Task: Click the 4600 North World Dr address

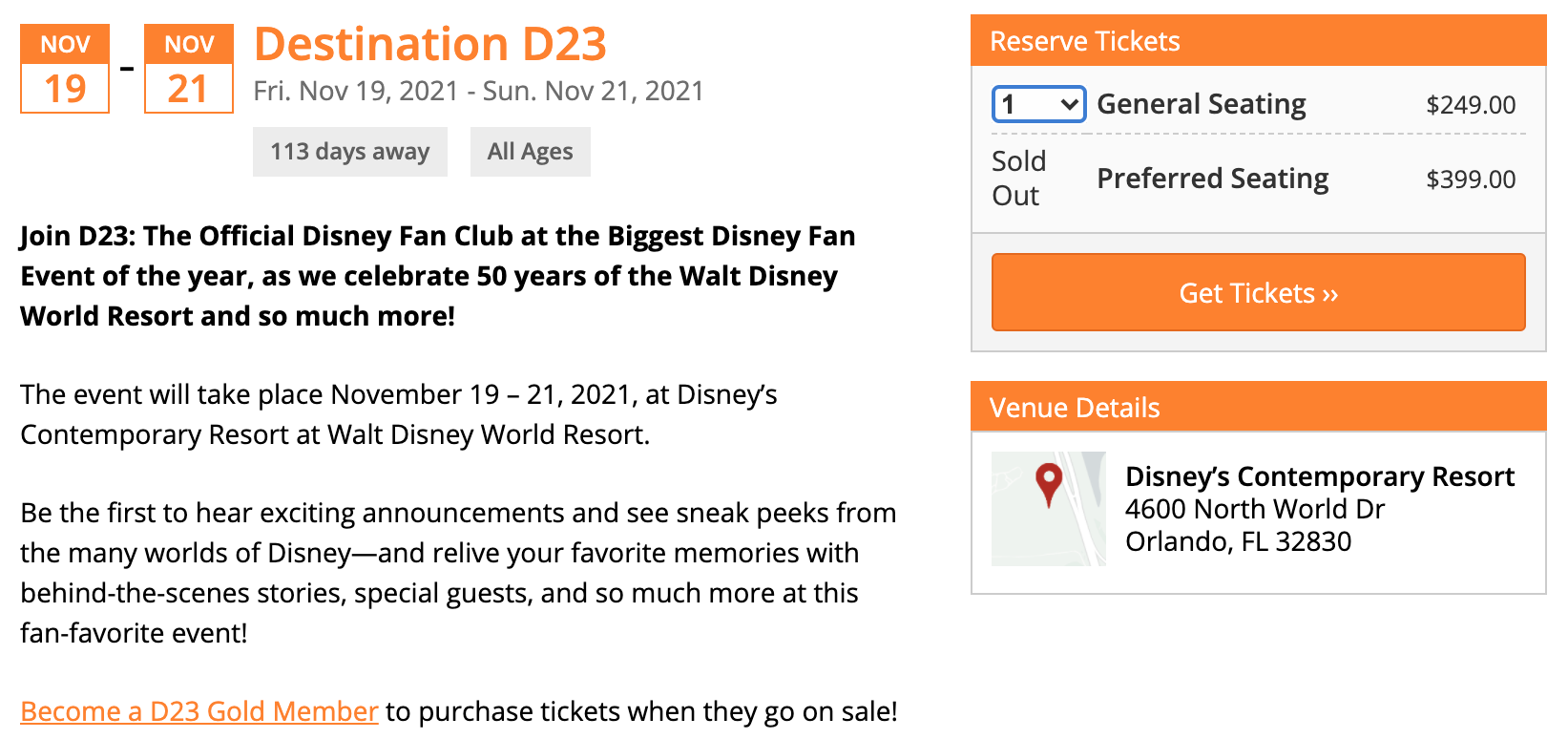Action: 1255,509
